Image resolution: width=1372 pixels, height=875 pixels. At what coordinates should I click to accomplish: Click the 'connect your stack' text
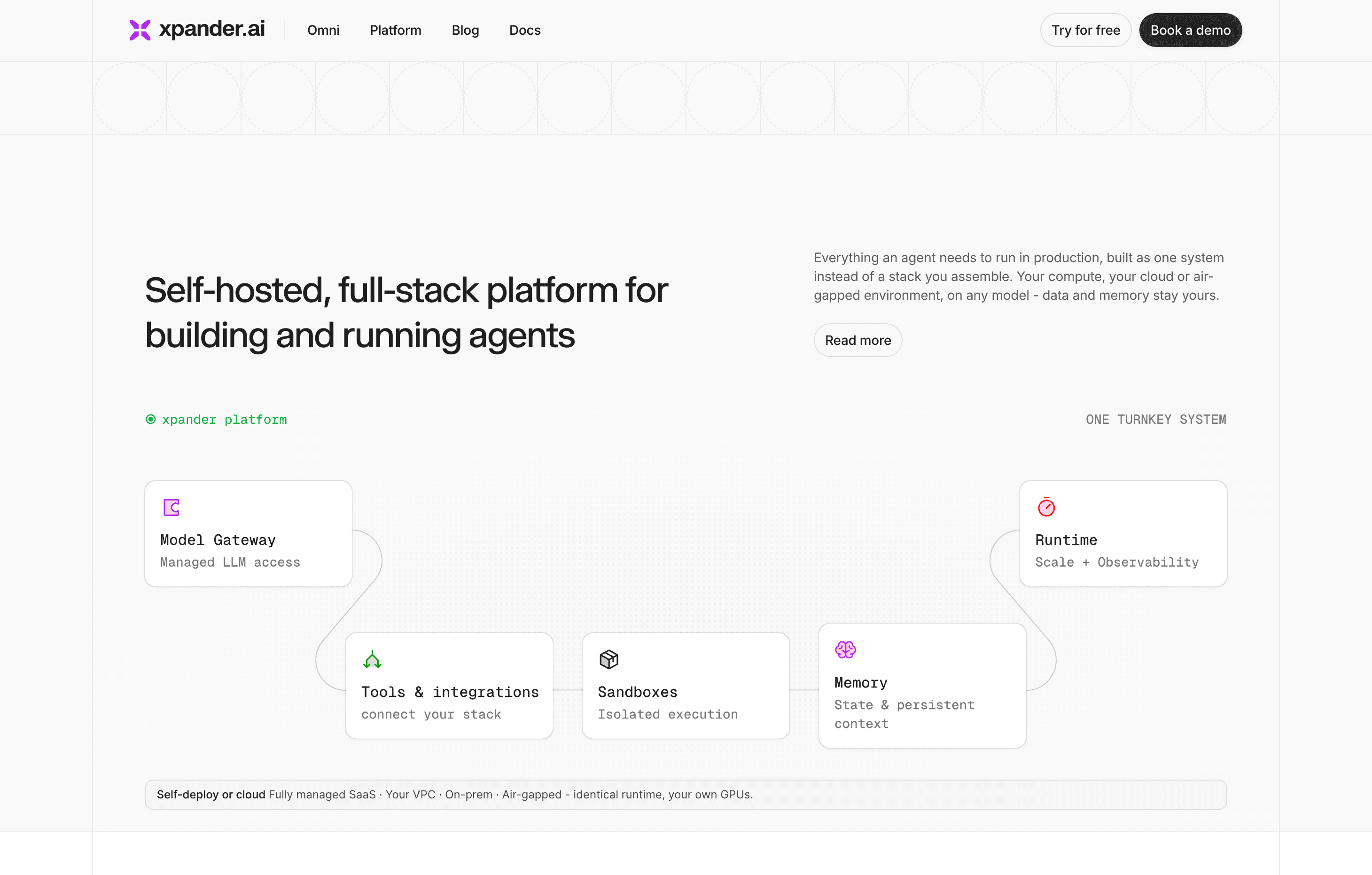(431, 714)
